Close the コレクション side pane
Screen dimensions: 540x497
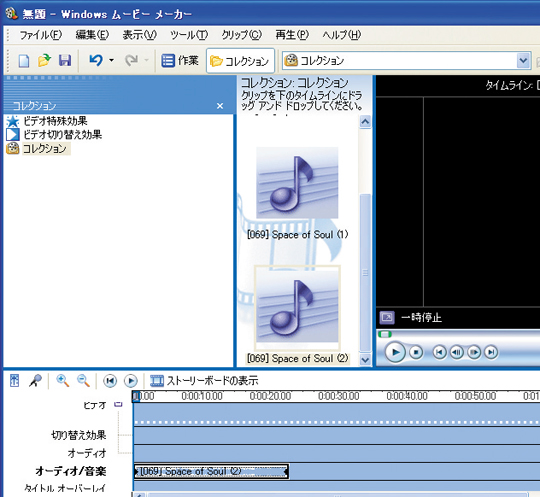[220, 106]
